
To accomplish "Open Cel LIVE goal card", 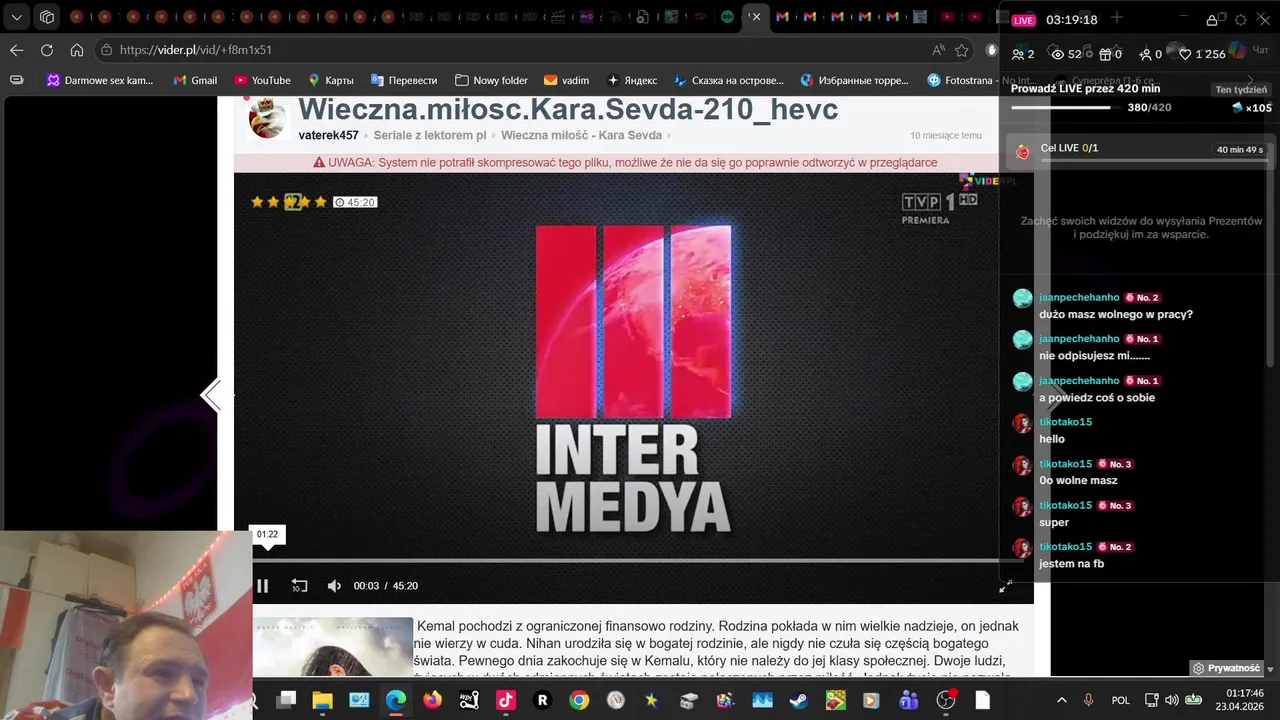I will pos(1139,151).
